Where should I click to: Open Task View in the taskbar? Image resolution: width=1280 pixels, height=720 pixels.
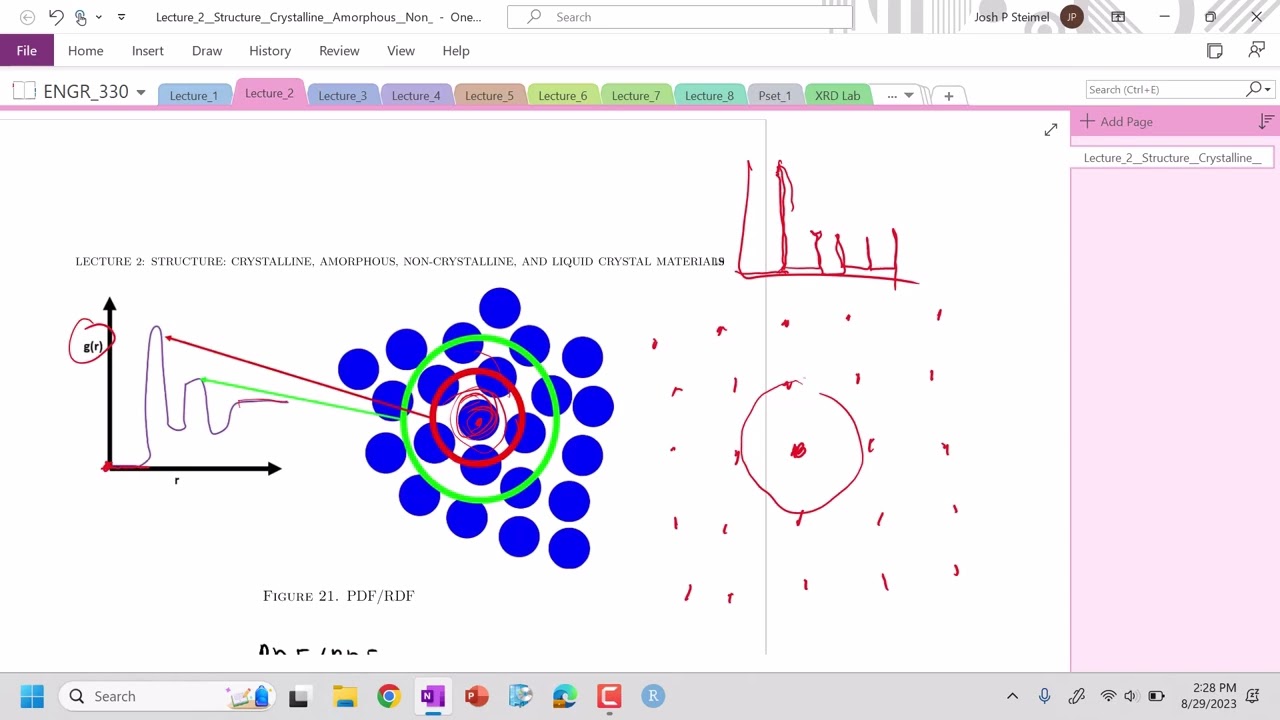pos(298,696)
